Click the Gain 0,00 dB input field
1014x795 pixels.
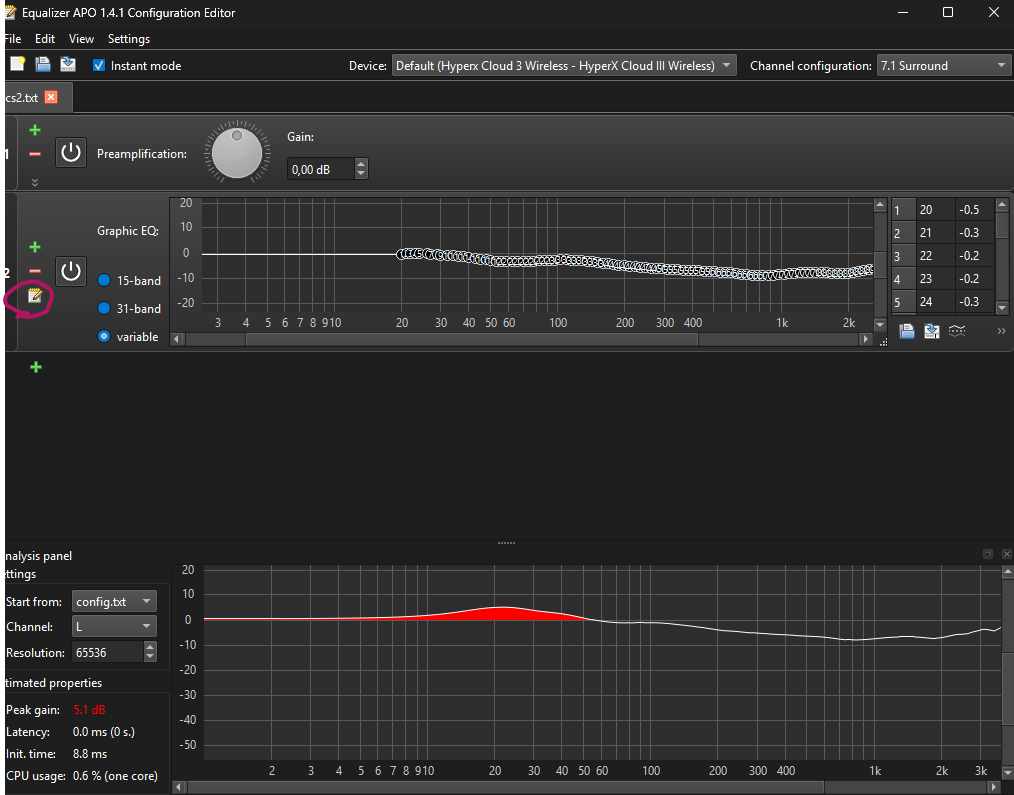pos(321,169)
